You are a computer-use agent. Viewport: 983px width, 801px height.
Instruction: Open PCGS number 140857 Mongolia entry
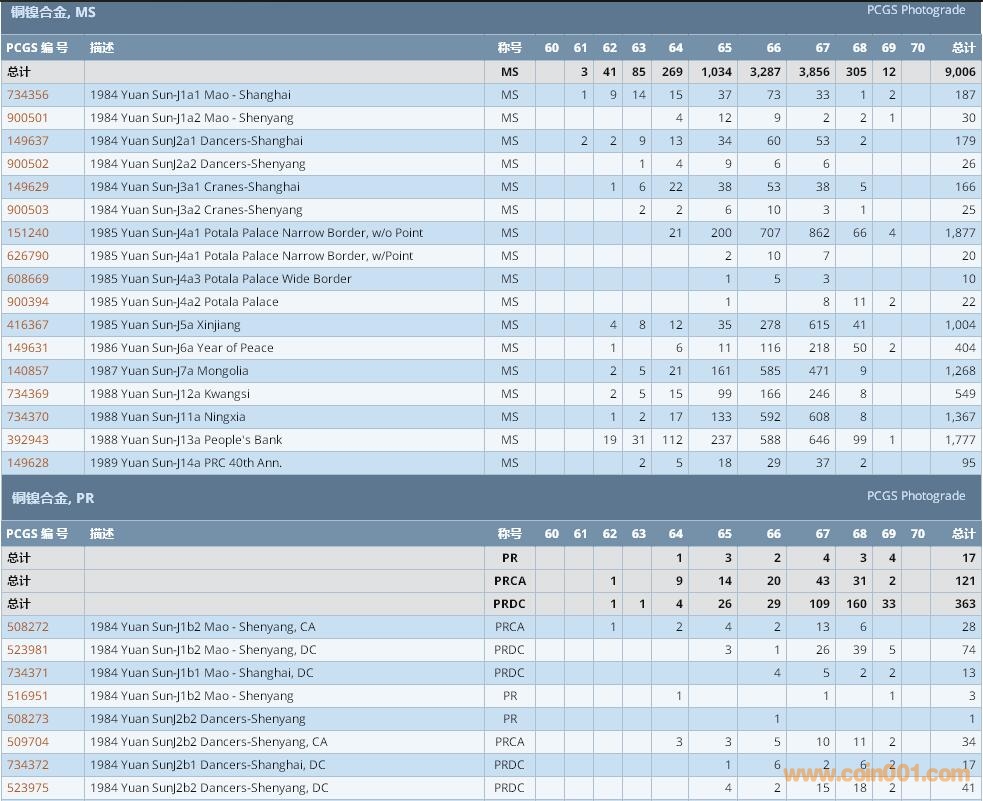coord(28,371)
